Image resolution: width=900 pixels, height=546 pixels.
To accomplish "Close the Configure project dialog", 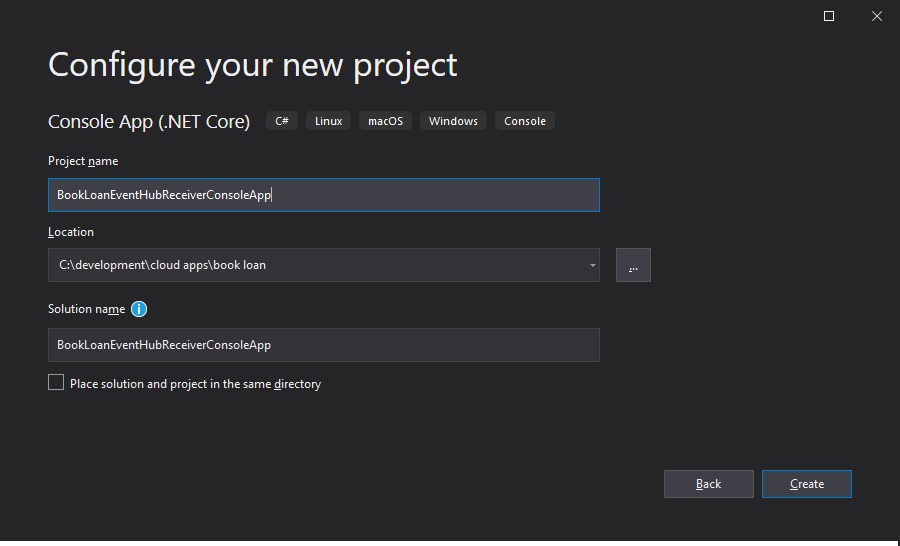I will click(x=876, y=16).
